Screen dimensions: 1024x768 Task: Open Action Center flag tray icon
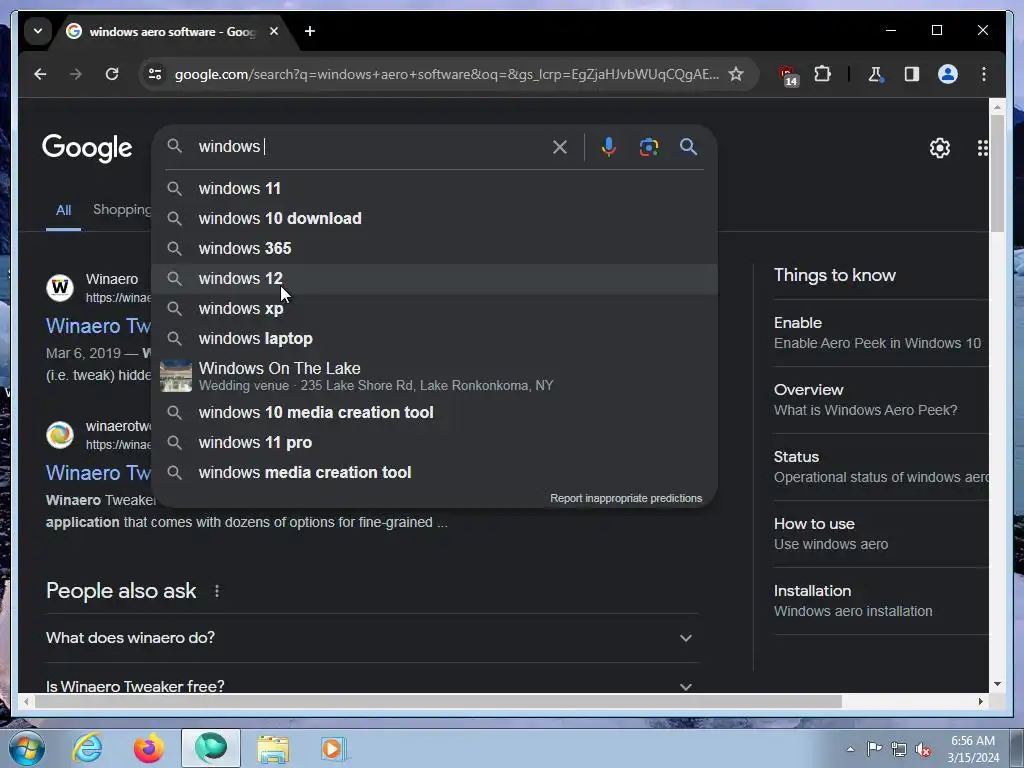pos(874,748)
